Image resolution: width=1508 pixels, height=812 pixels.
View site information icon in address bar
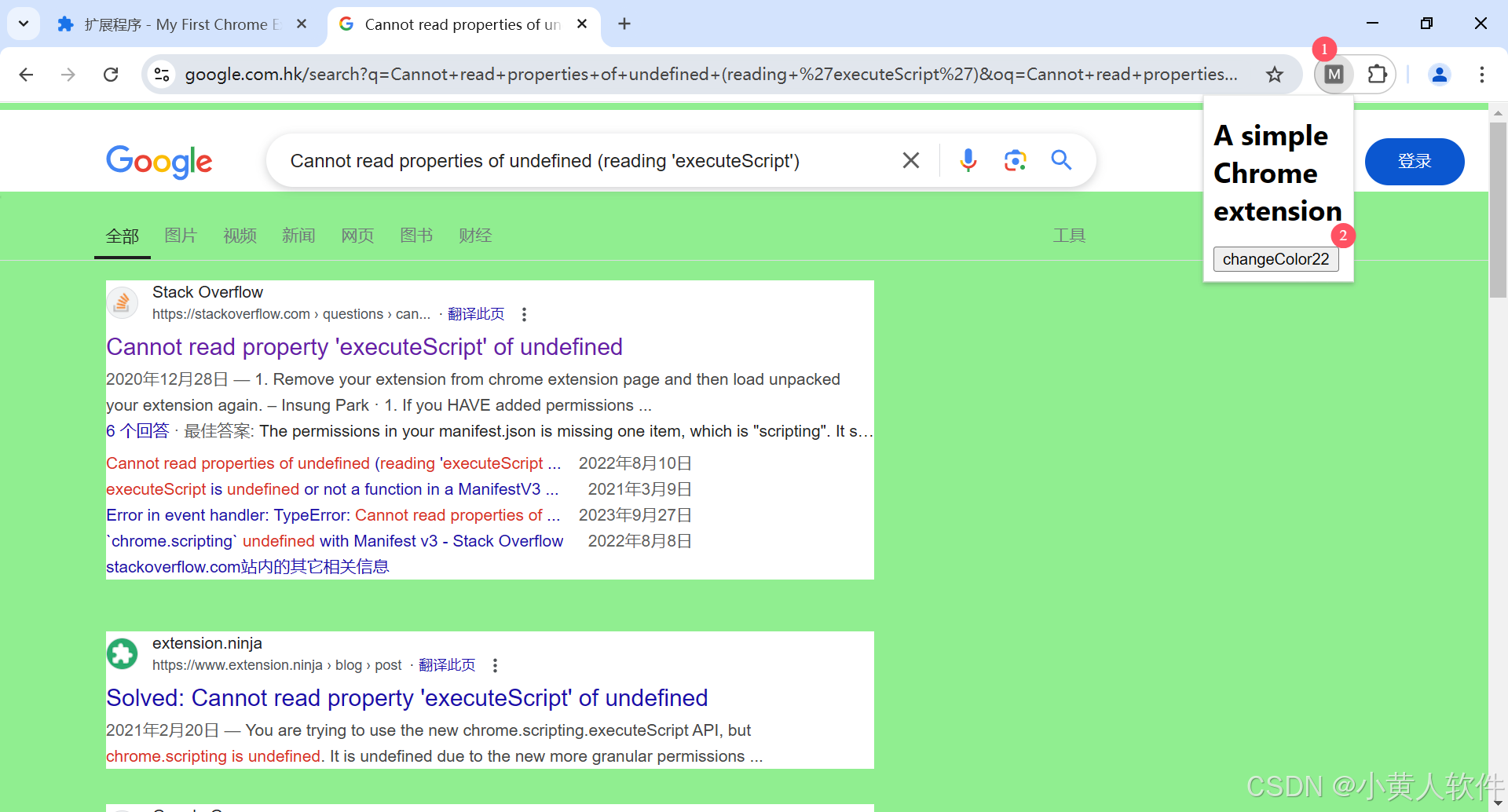162,75
